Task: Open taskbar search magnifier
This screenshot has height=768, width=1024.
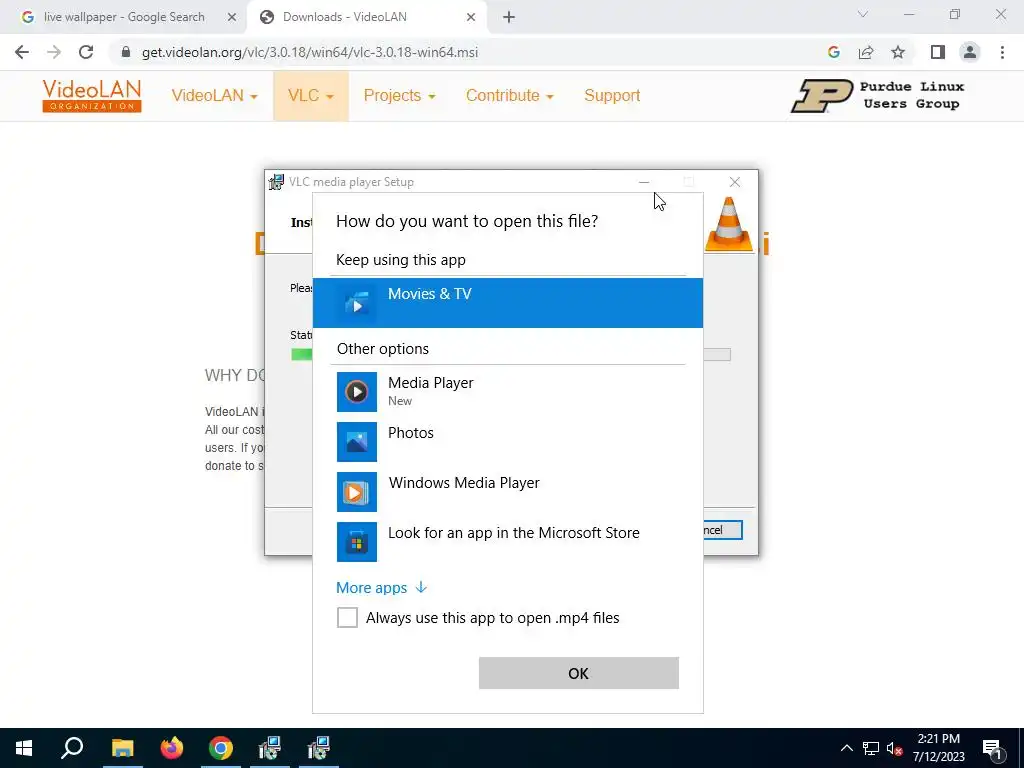Action: tap(72, 748)
